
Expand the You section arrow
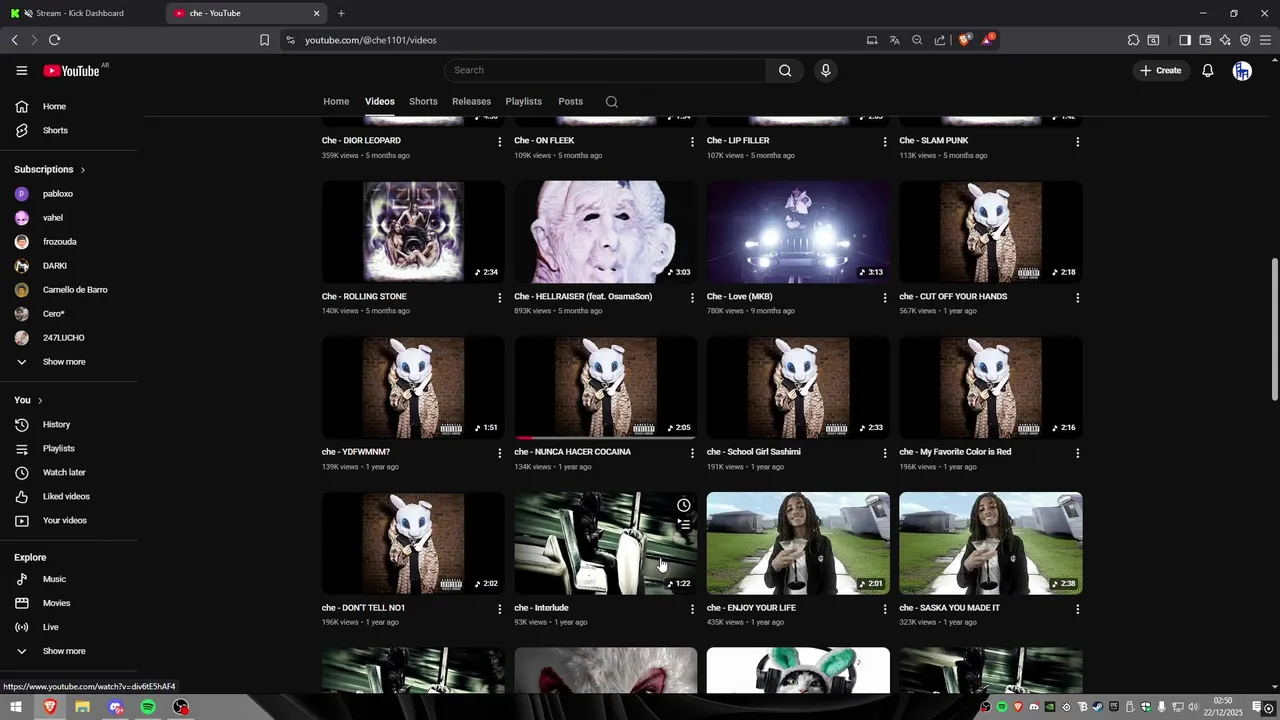40,401
